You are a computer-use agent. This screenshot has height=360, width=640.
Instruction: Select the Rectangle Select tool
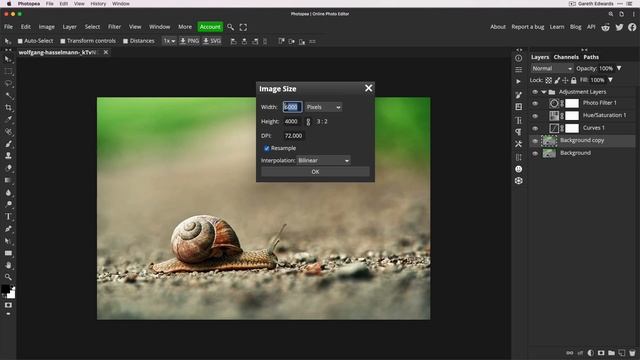click(x=8, y=71)
